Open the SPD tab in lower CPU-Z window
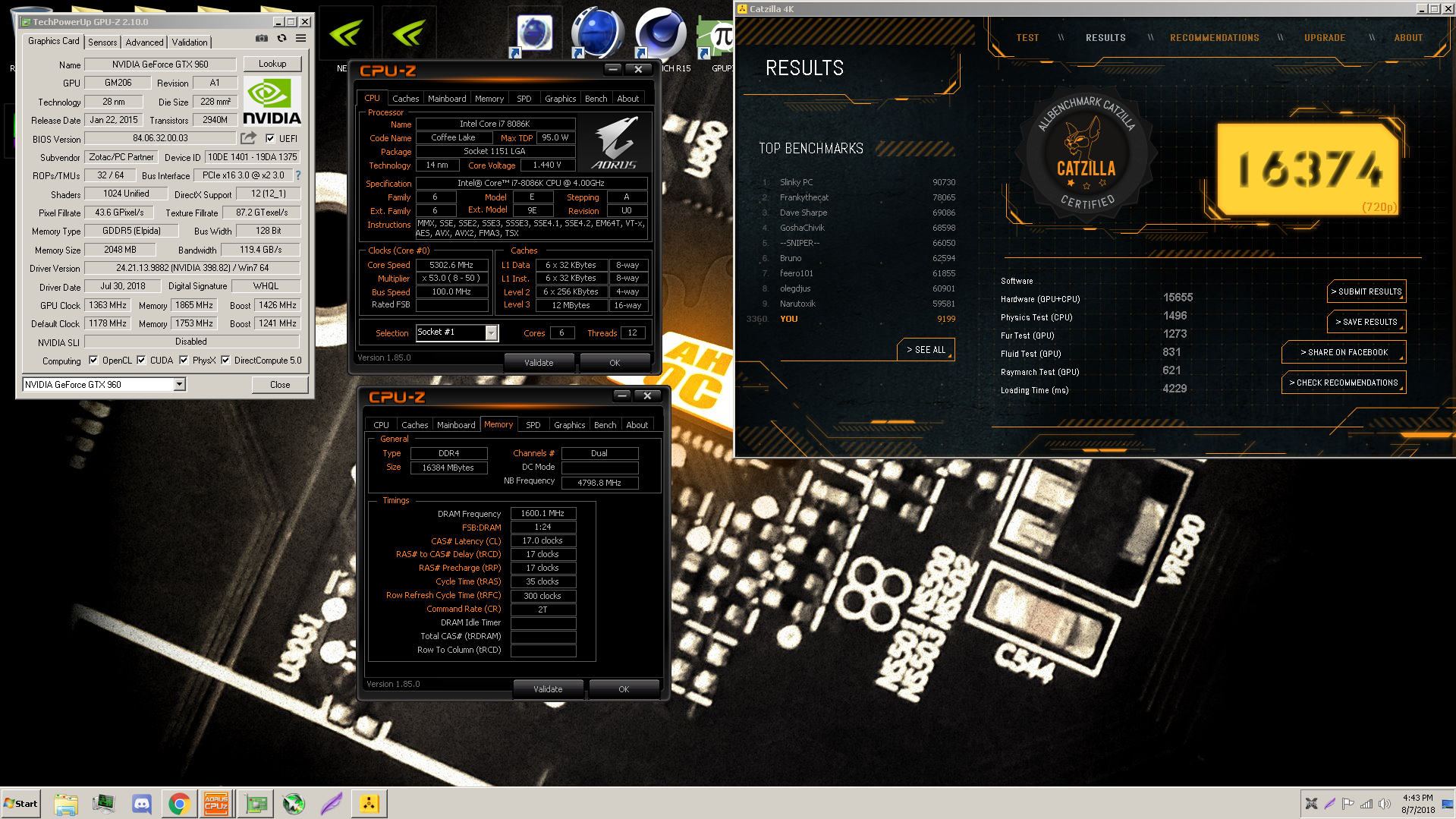 [533, 425]
